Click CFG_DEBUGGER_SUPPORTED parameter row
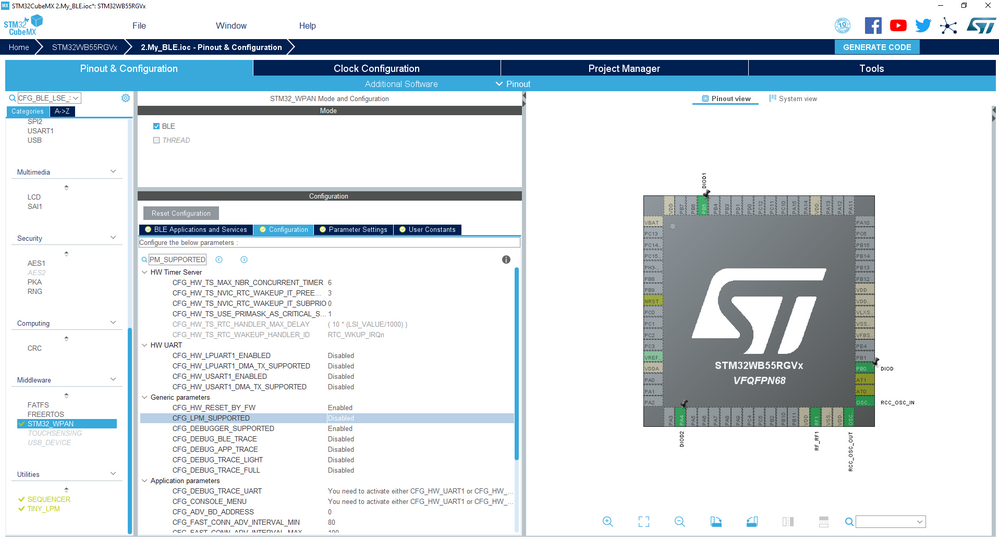 327,429
